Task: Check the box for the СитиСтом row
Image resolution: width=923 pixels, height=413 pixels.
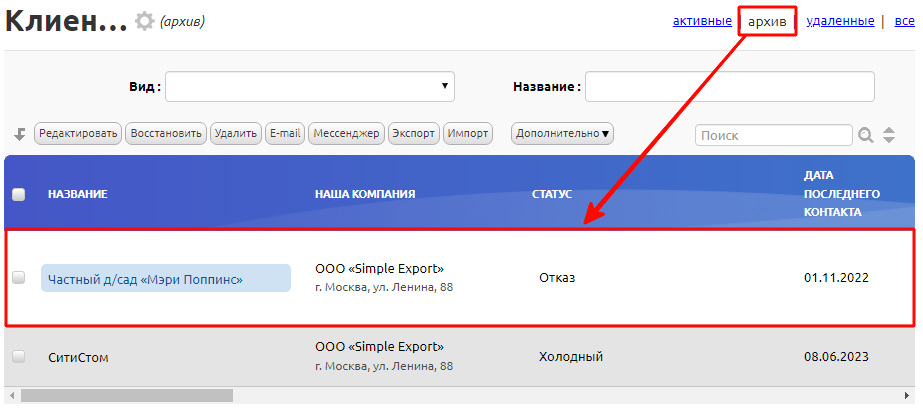Action: coord(19,357)
